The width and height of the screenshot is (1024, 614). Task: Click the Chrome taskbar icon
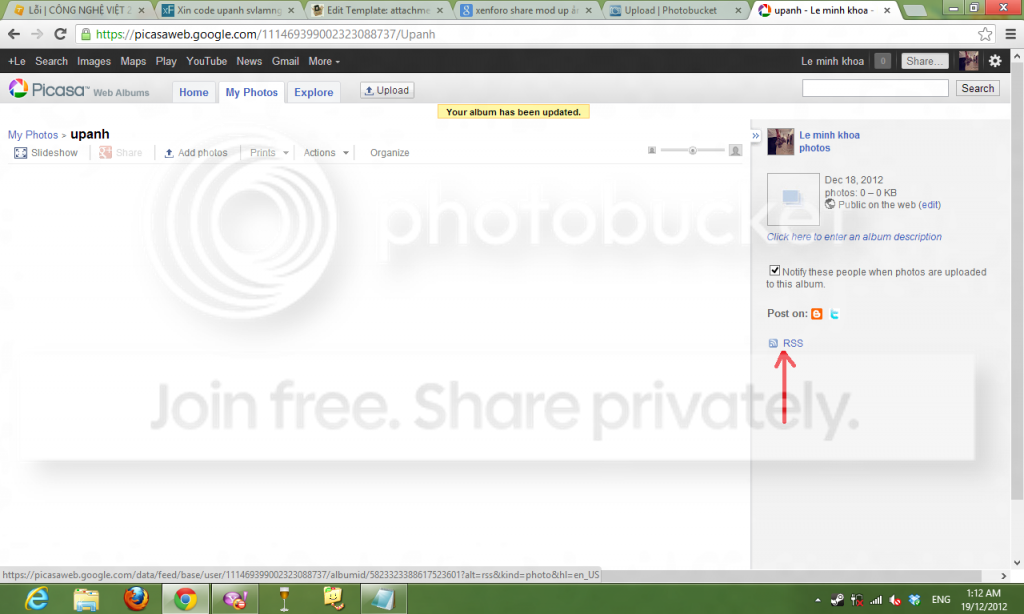pos(185,599)
